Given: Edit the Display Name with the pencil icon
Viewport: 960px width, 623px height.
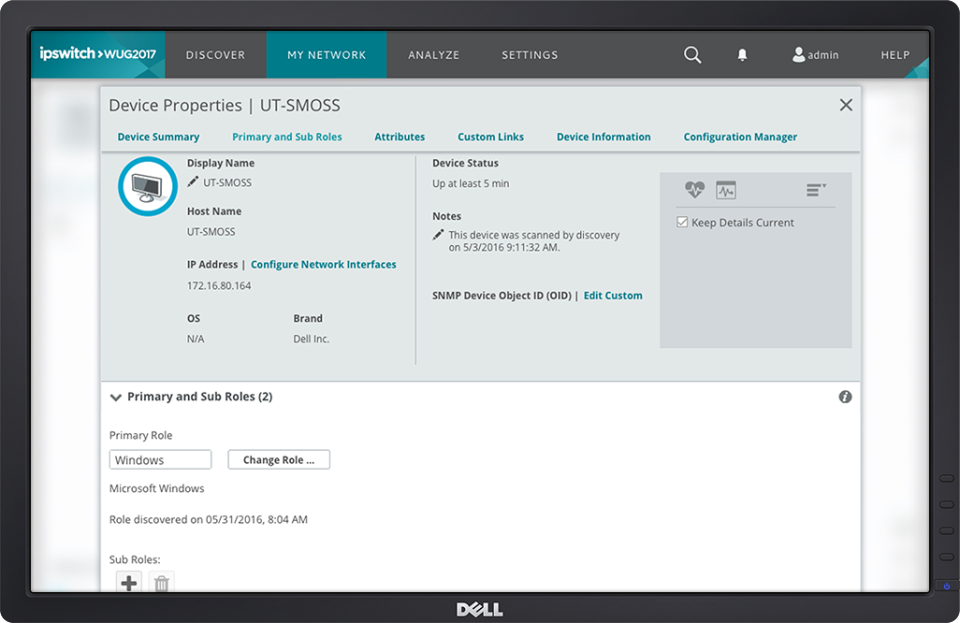Looking at the screenshot, I should coord(195,182).
